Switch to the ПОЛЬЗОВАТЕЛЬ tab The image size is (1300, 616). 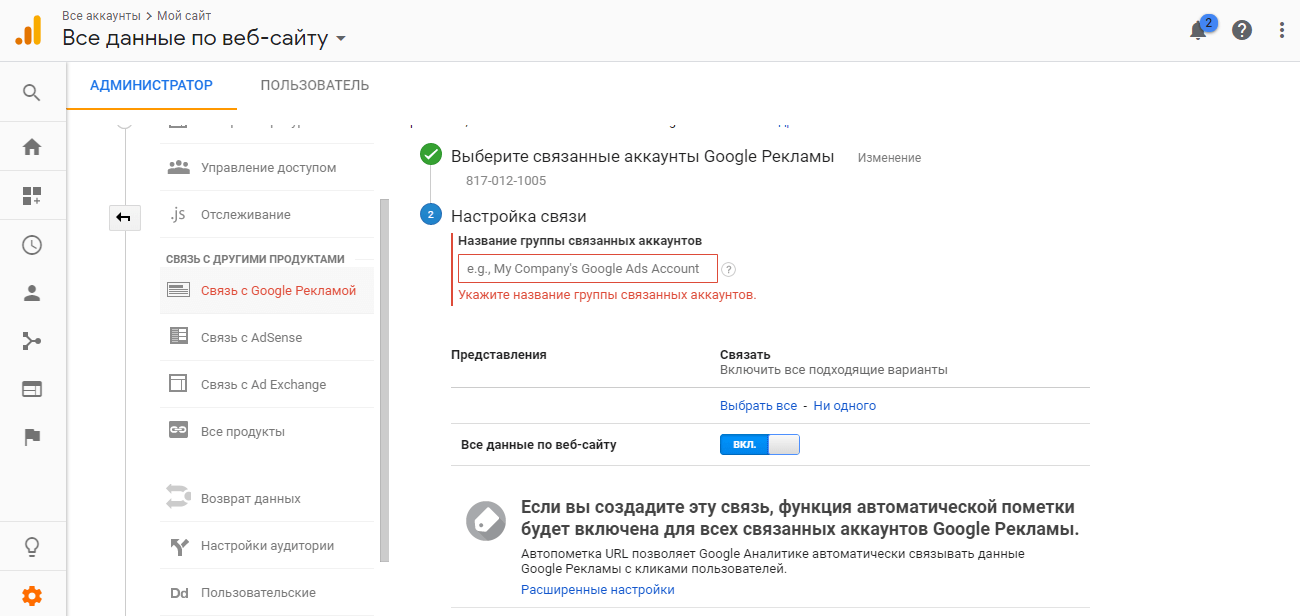click(x=313, y=85)
